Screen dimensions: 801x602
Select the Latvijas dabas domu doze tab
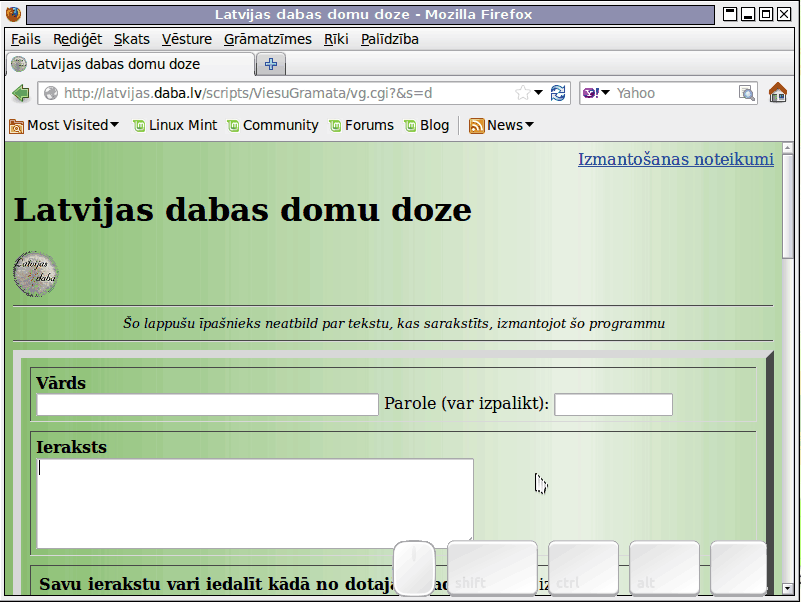(131, 64)
